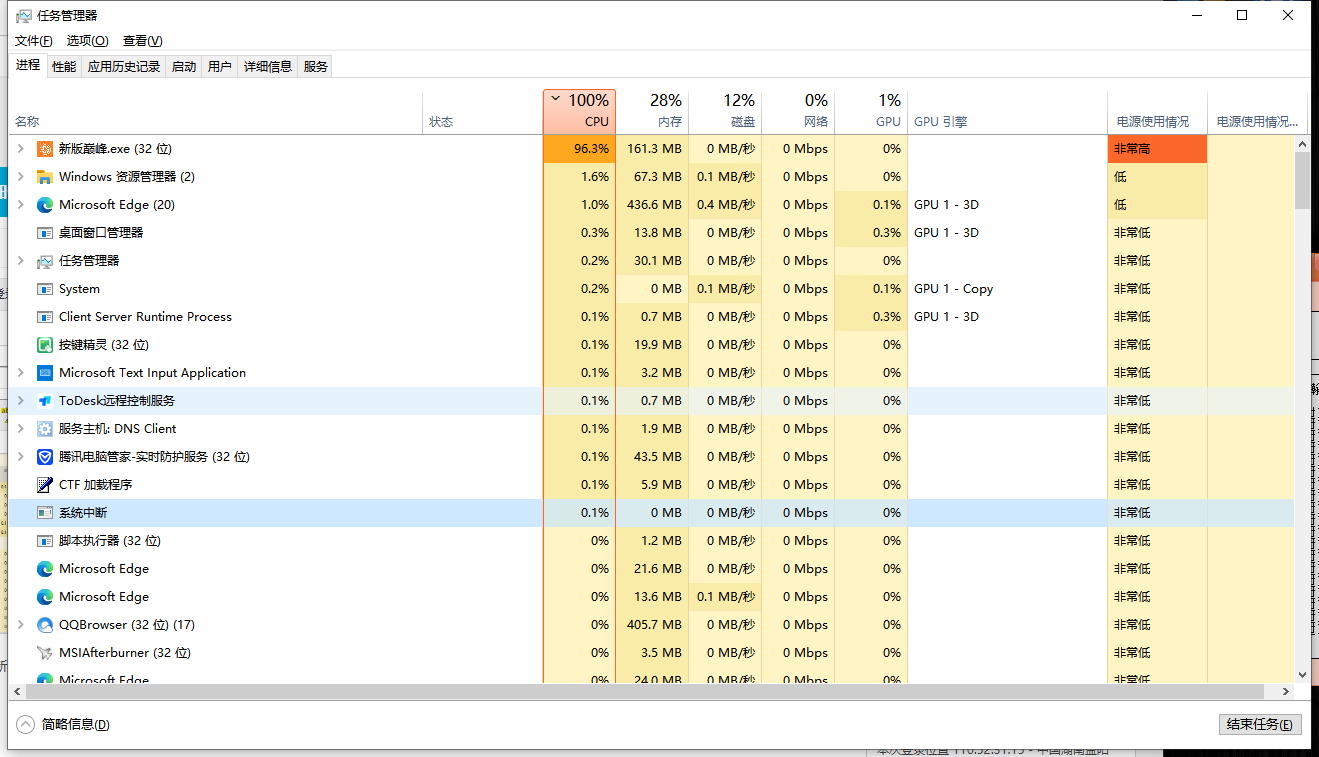The image size is (1319, 757).
Task: Sort by the GPU 引擎 column header
Action: pyautogui.click(x=1007, y=111)
